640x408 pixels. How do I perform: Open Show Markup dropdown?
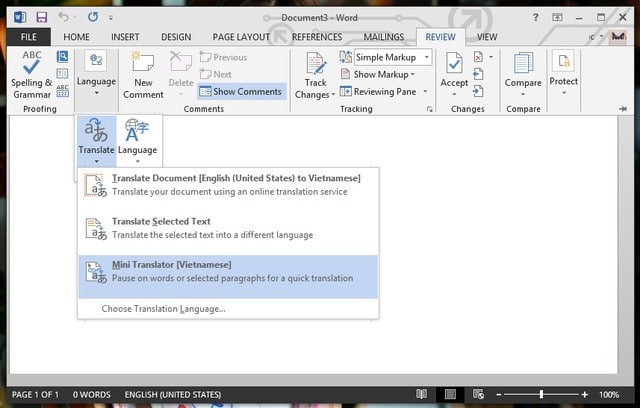click(378, 74)
